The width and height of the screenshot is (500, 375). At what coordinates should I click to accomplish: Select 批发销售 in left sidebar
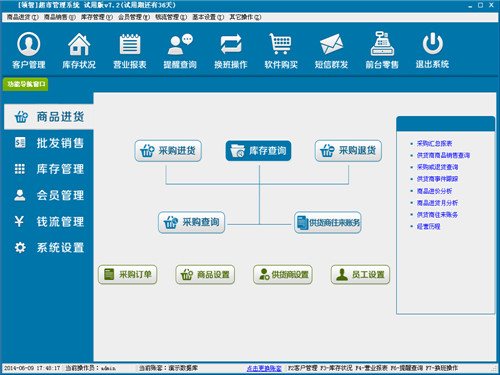pos(49,143)
